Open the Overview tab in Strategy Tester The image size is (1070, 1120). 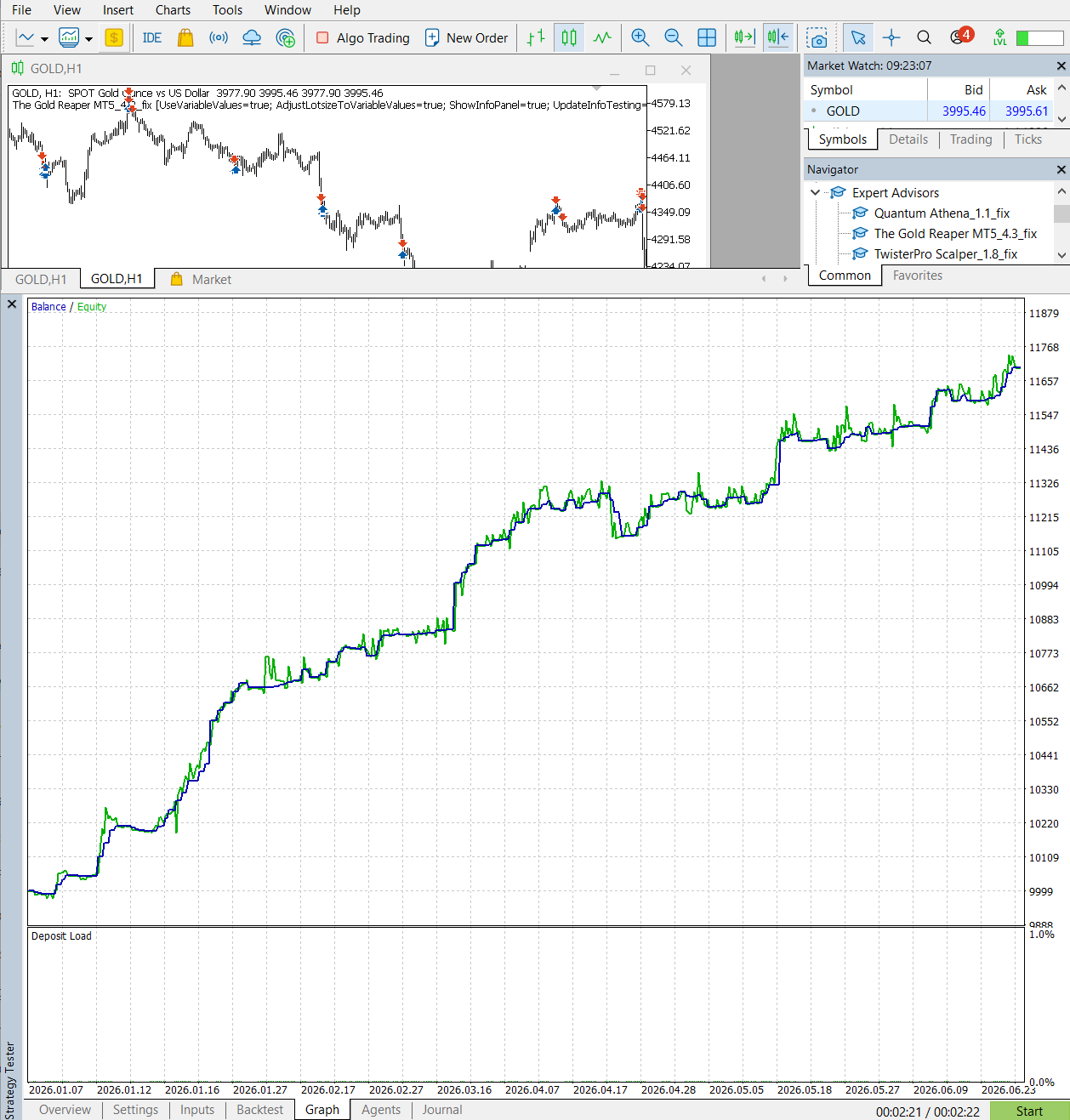point(65,1110)
